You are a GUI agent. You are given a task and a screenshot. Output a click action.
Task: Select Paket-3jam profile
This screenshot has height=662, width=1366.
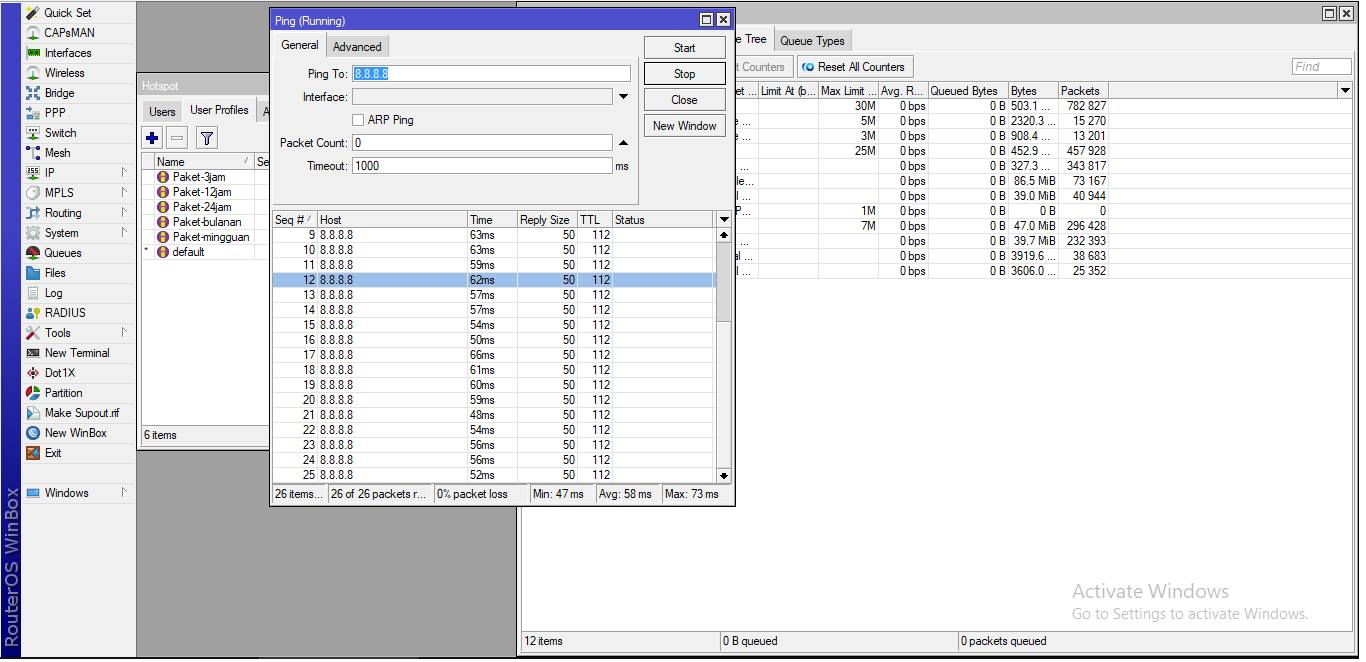[205, 177]
